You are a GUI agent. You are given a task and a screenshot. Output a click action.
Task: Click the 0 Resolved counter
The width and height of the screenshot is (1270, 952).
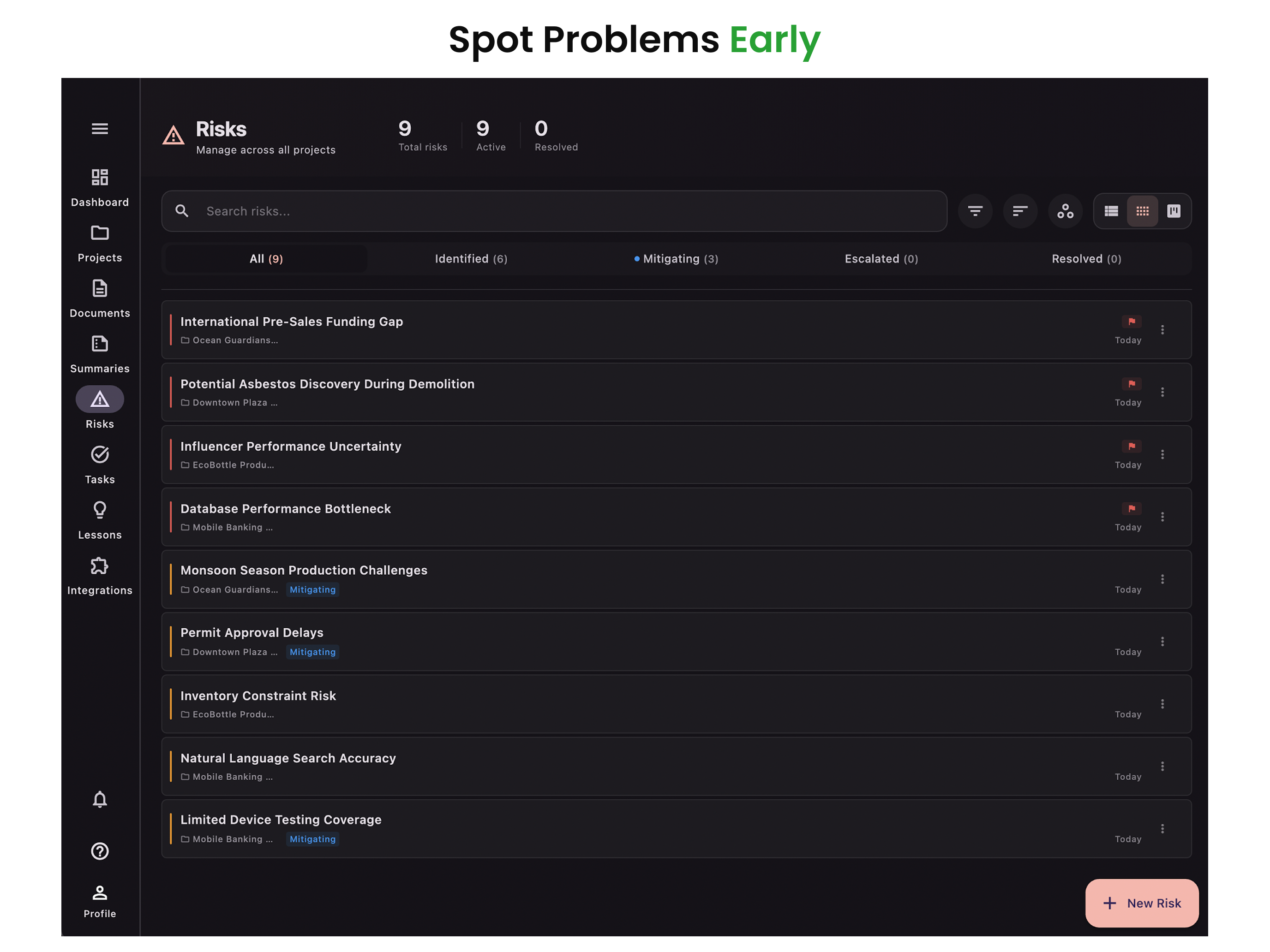556,136
